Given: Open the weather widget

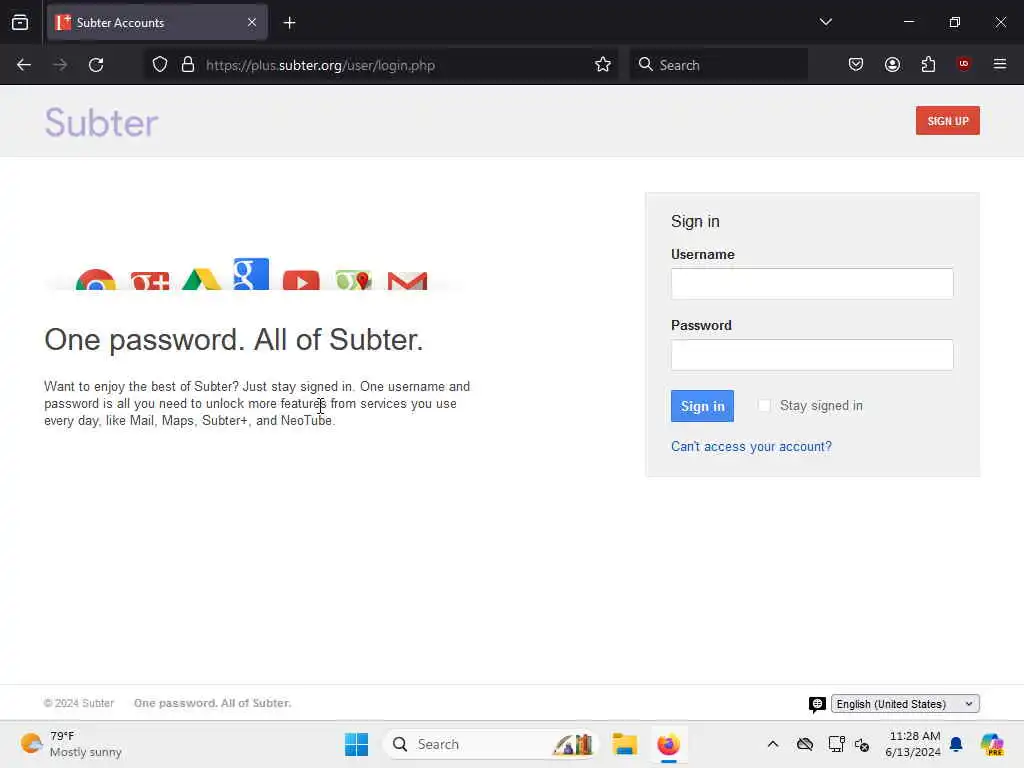Looking at the screenshot, I should click(x=71, y=744).
